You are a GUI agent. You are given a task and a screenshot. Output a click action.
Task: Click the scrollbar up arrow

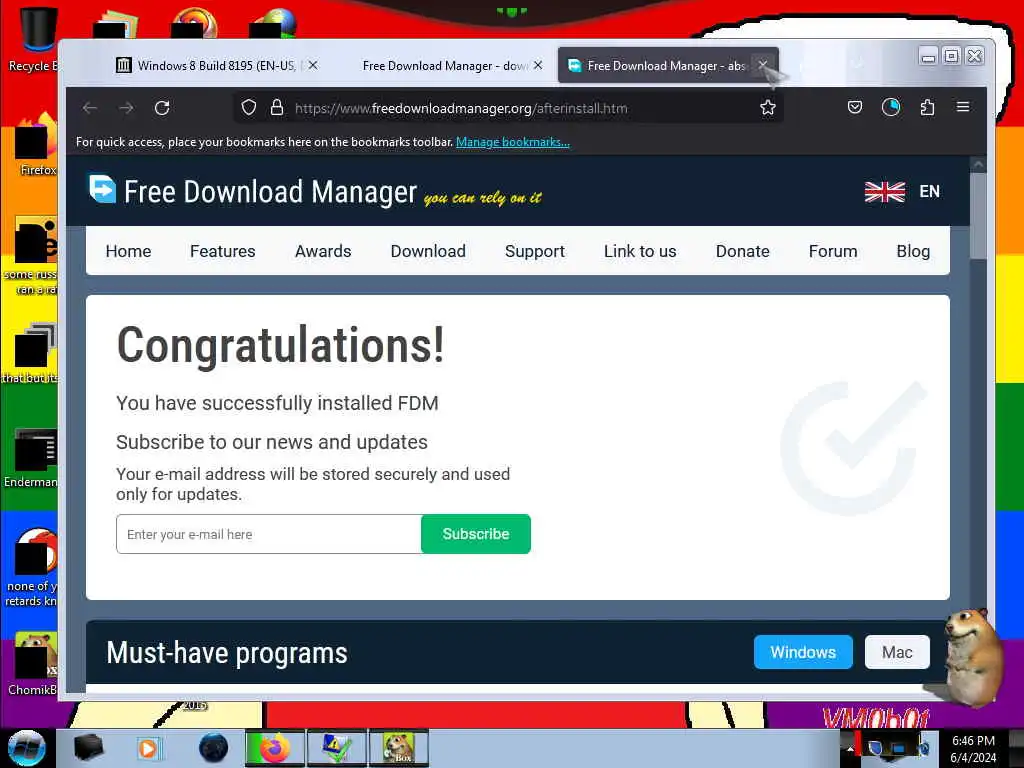pyautogui.click(x=978, y=163)
